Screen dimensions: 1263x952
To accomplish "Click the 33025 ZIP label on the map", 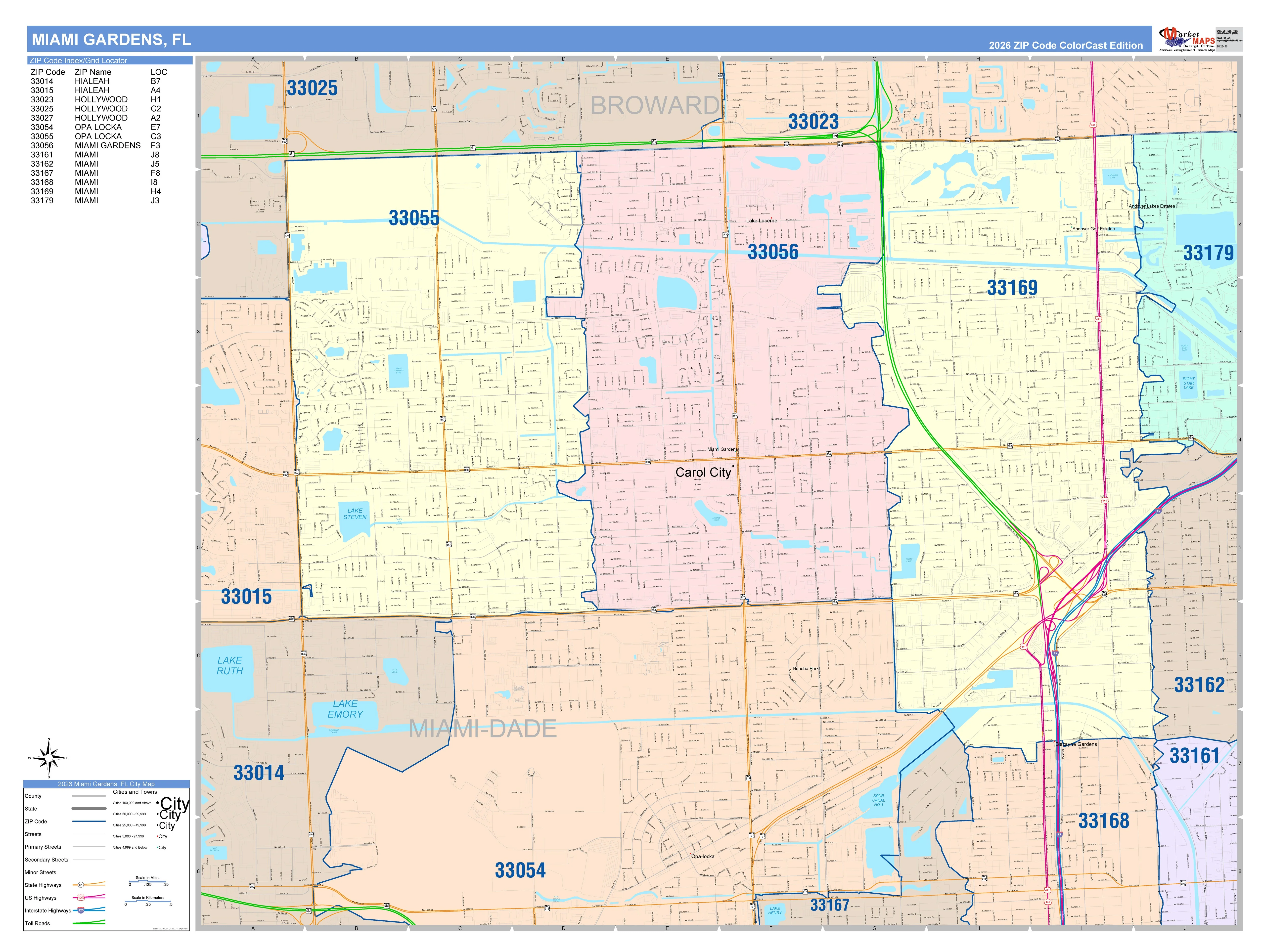I will 312,88.
